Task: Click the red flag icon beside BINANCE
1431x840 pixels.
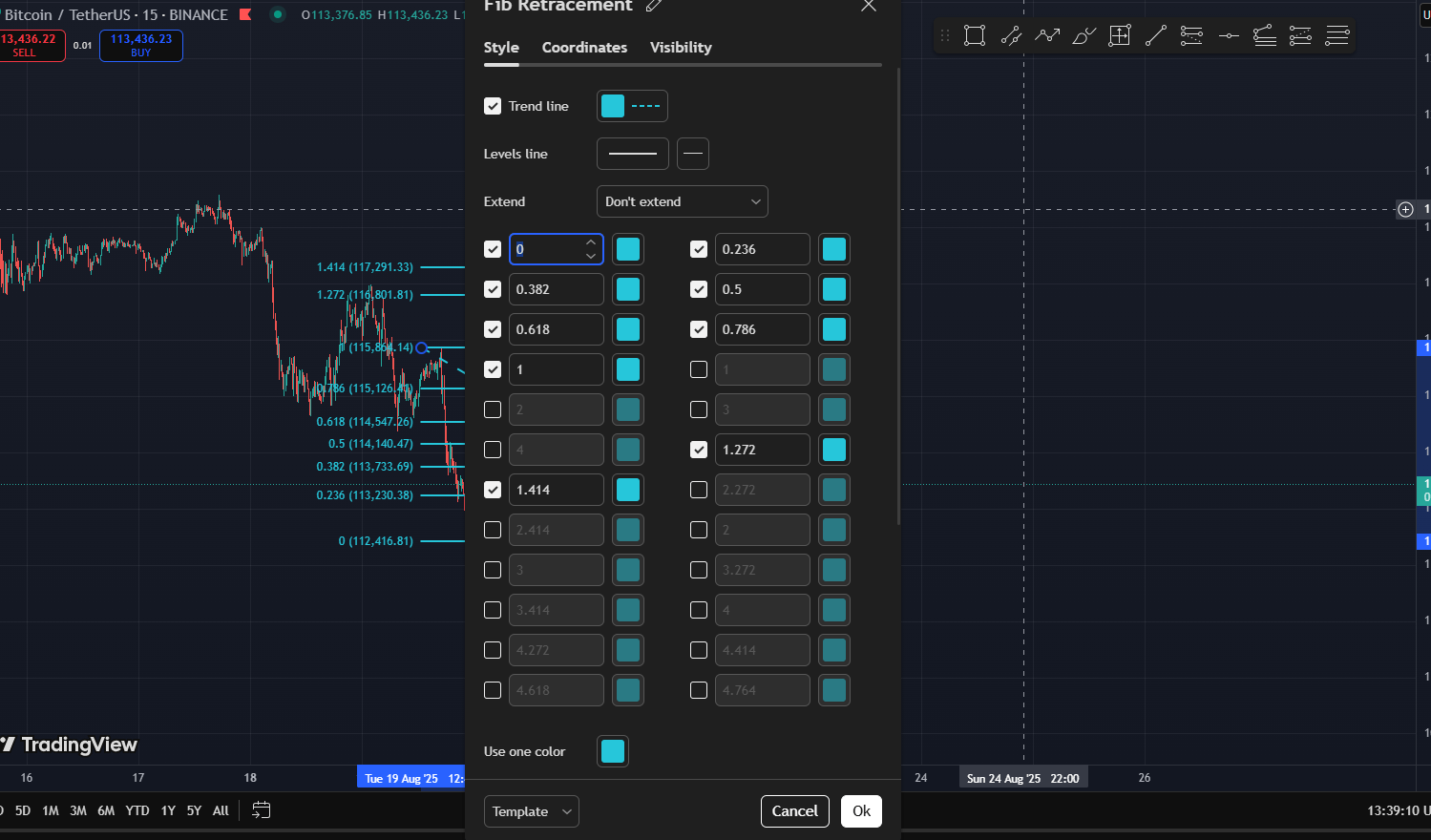Action: (245, 14)
